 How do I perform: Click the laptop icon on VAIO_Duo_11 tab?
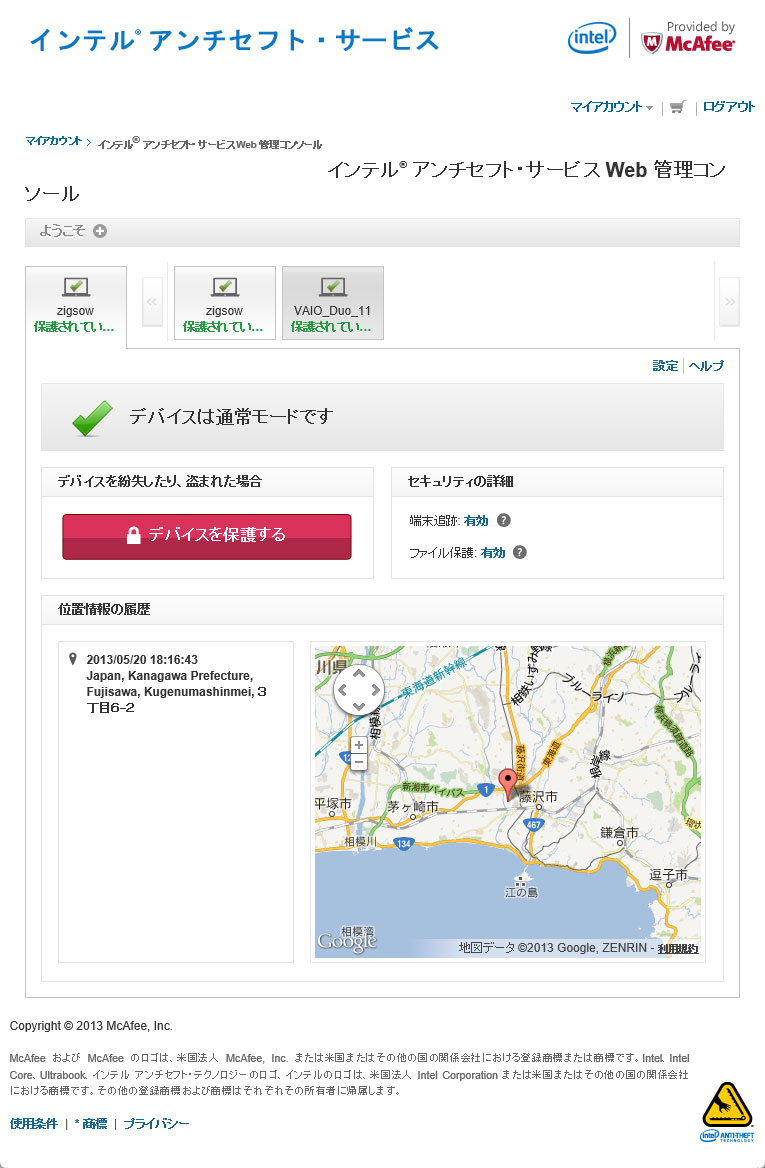[332, 287]
